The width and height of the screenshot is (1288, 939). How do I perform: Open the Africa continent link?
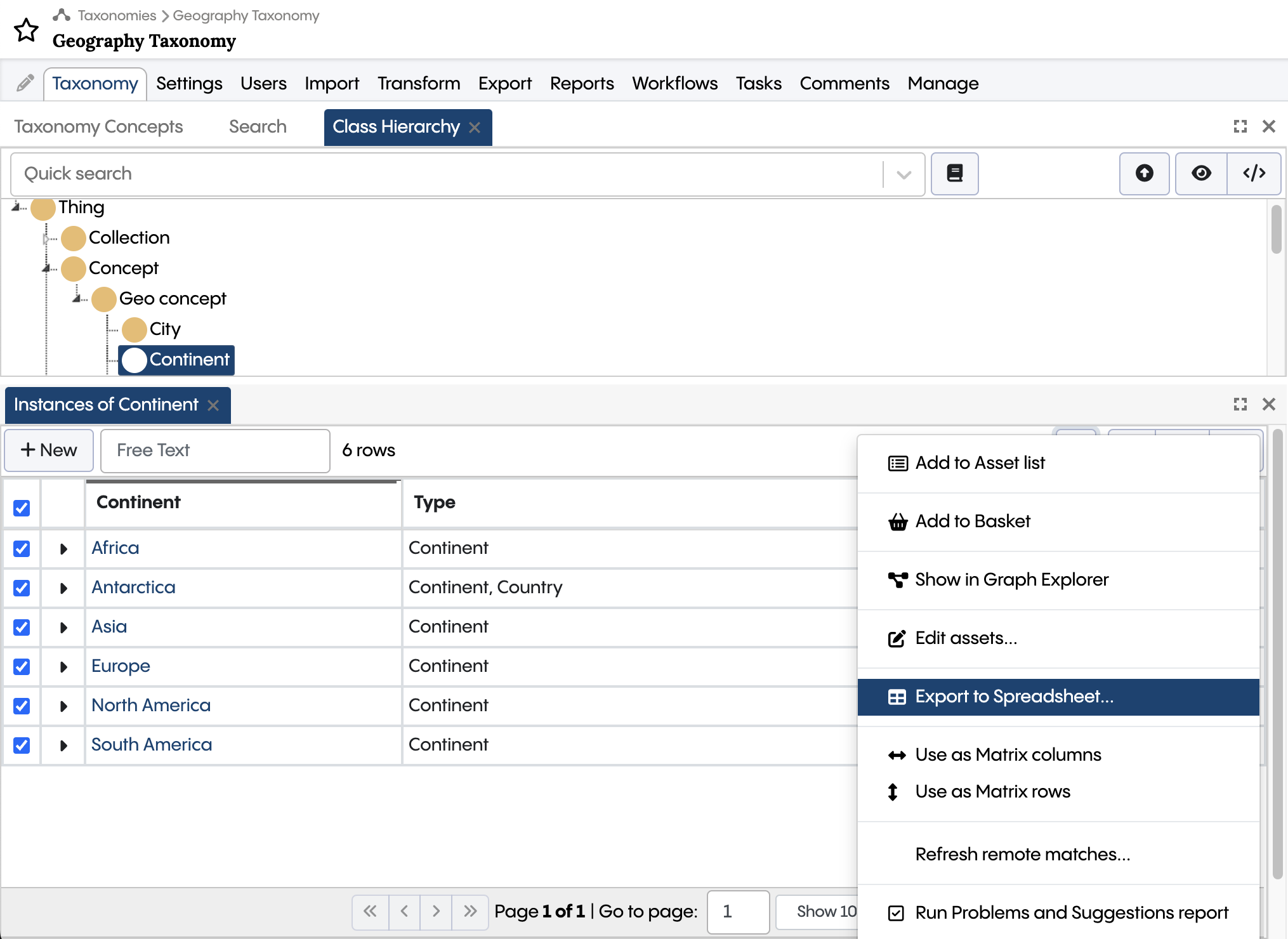click(x=115, y=548)
